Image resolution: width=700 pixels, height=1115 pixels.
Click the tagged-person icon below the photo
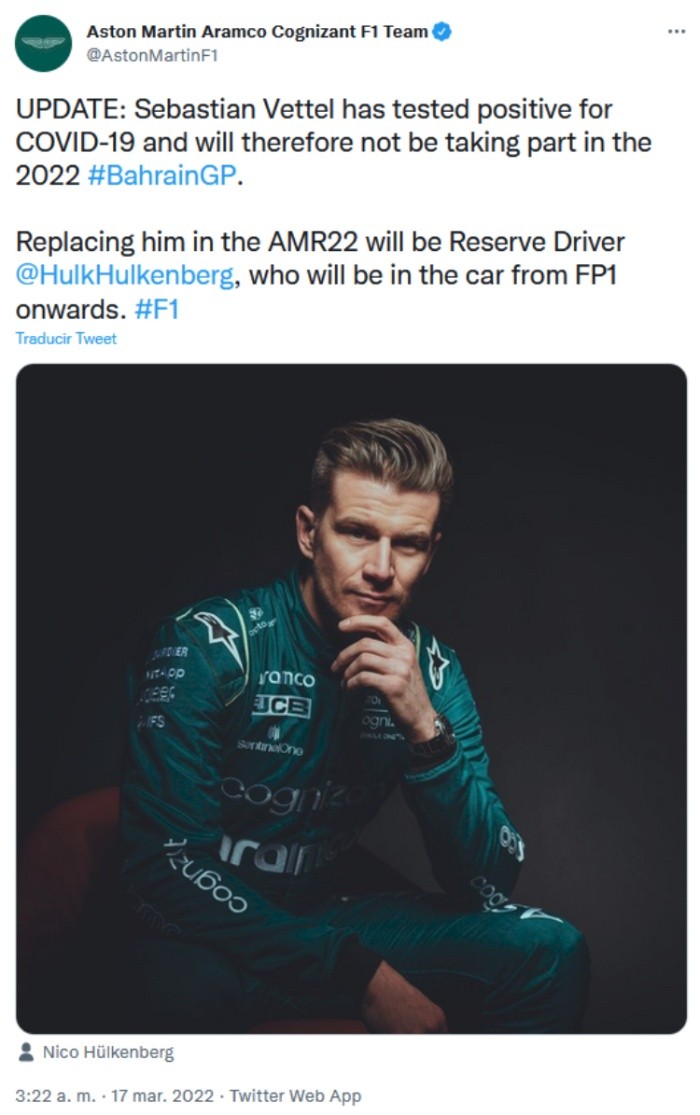[26, 1052]
